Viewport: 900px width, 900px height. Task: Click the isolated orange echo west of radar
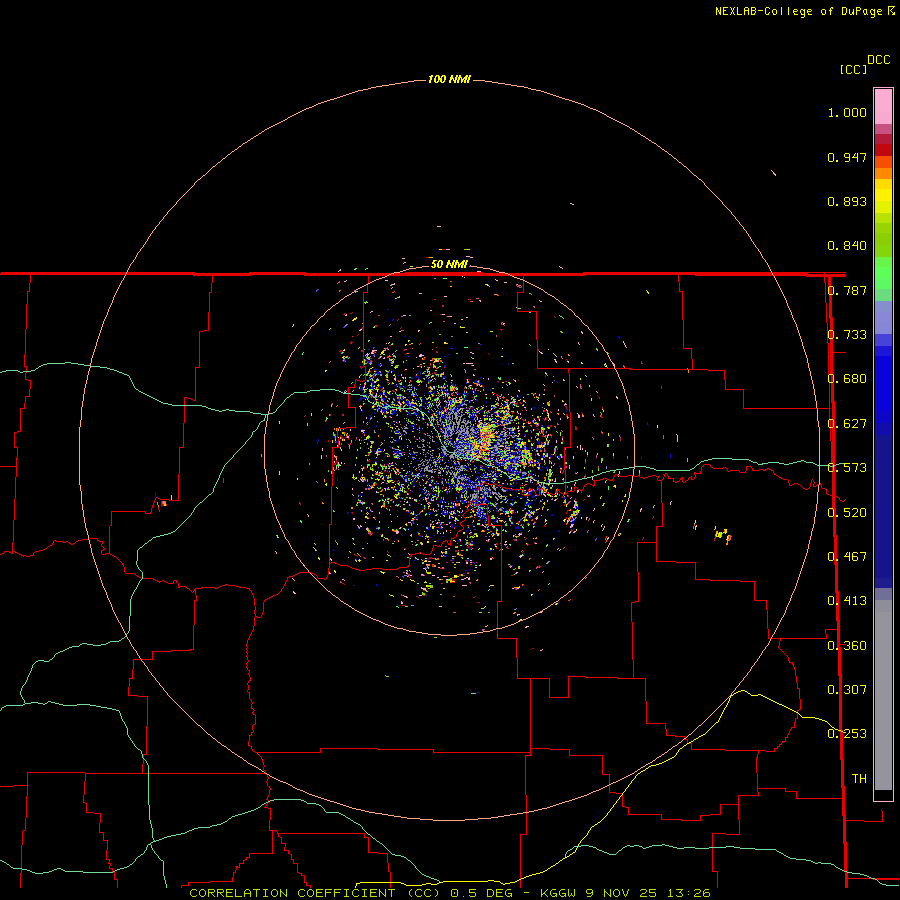tap(164, 503)
